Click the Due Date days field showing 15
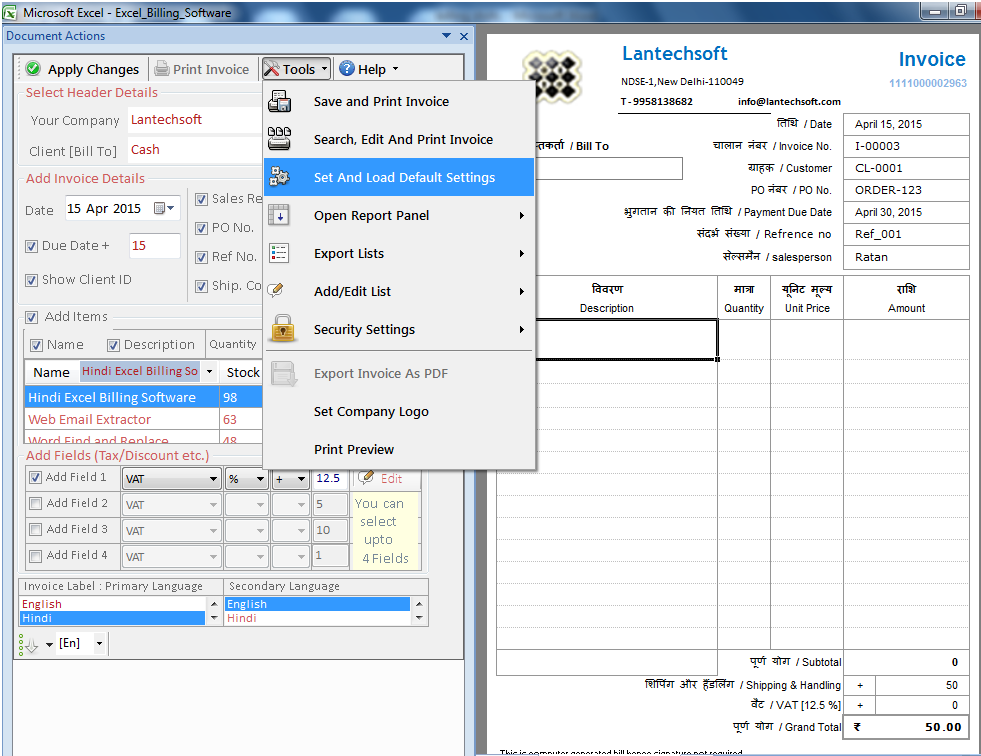Screen dimensions: 981x756 (x=155, y=246)
